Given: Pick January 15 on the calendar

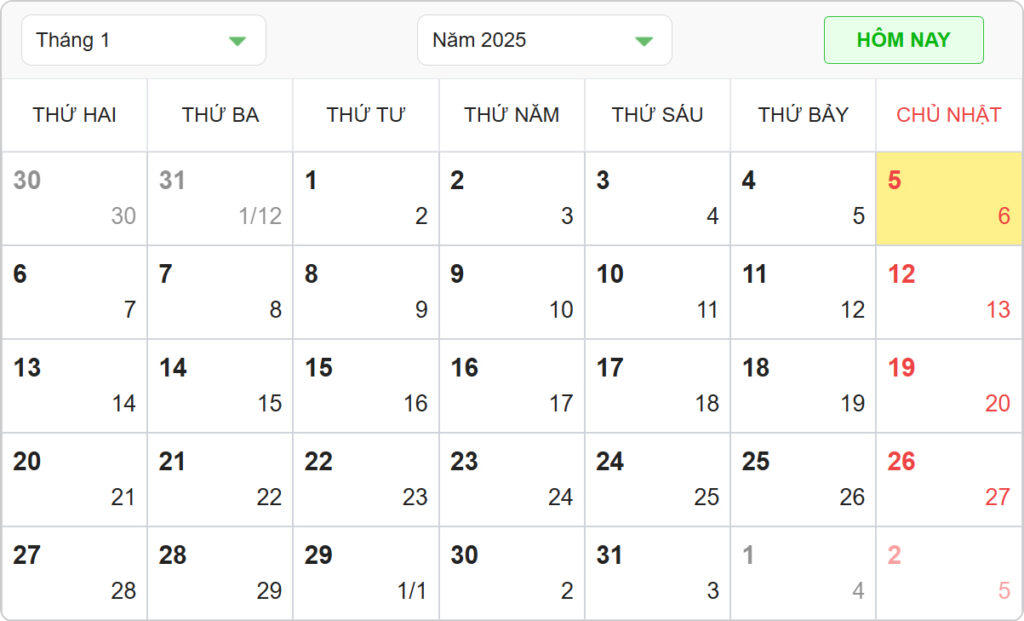Looking at the screenshot, I should coord(366,386).
